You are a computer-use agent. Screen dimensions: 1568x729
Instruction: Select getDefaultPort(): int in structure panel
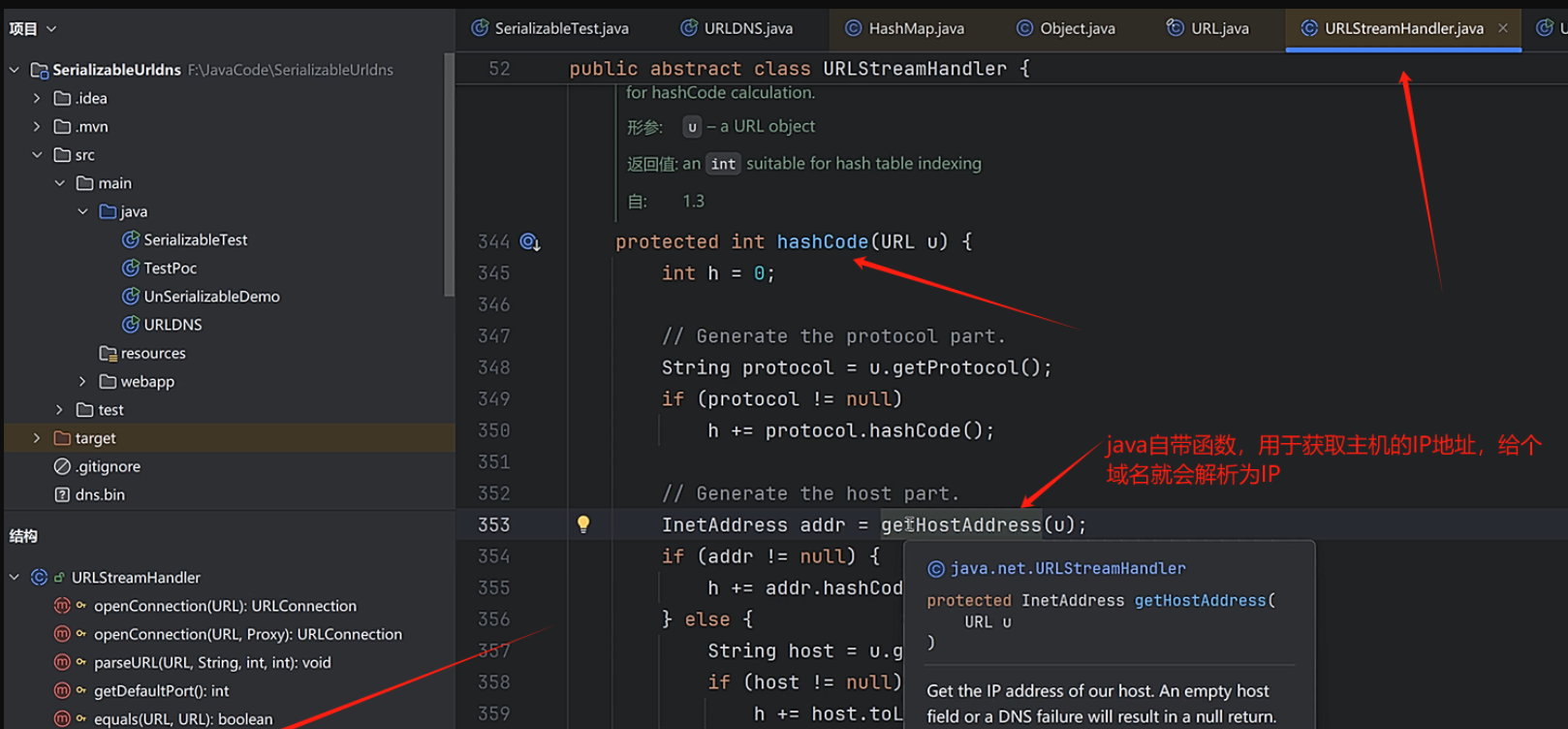tap(161, 690)
